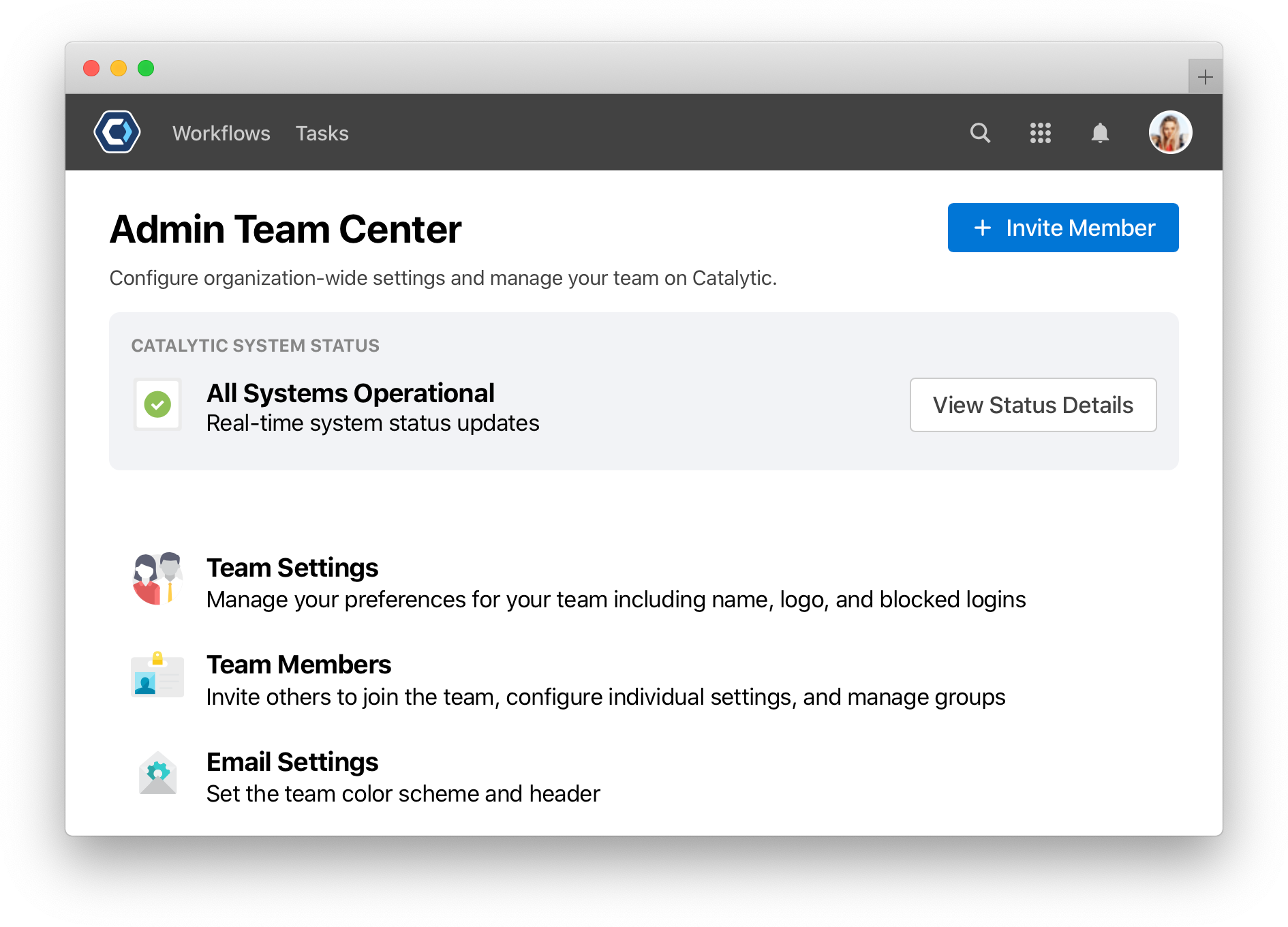Click the Email Settings envelope icon
The height and width of the screenshot is (927, 1288).
157,772
